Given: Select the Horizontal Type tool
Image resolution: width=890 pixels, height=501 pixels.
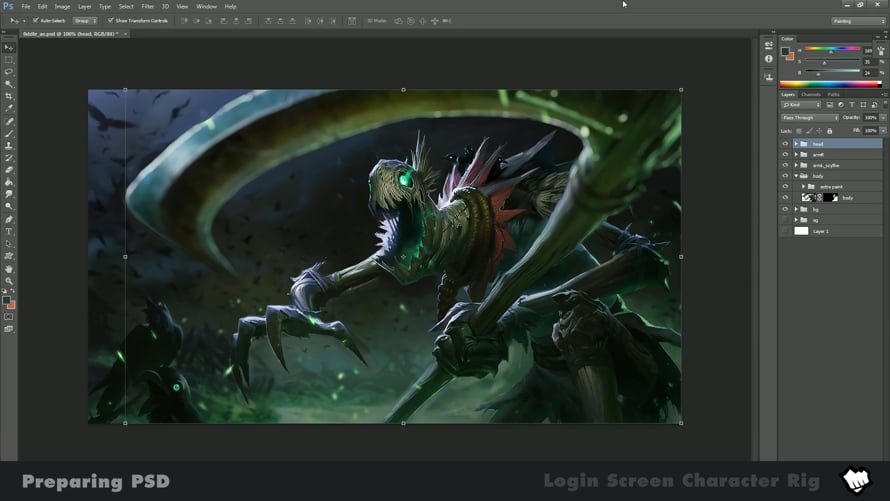Looking at the screenshot, I should pos(9,232).
